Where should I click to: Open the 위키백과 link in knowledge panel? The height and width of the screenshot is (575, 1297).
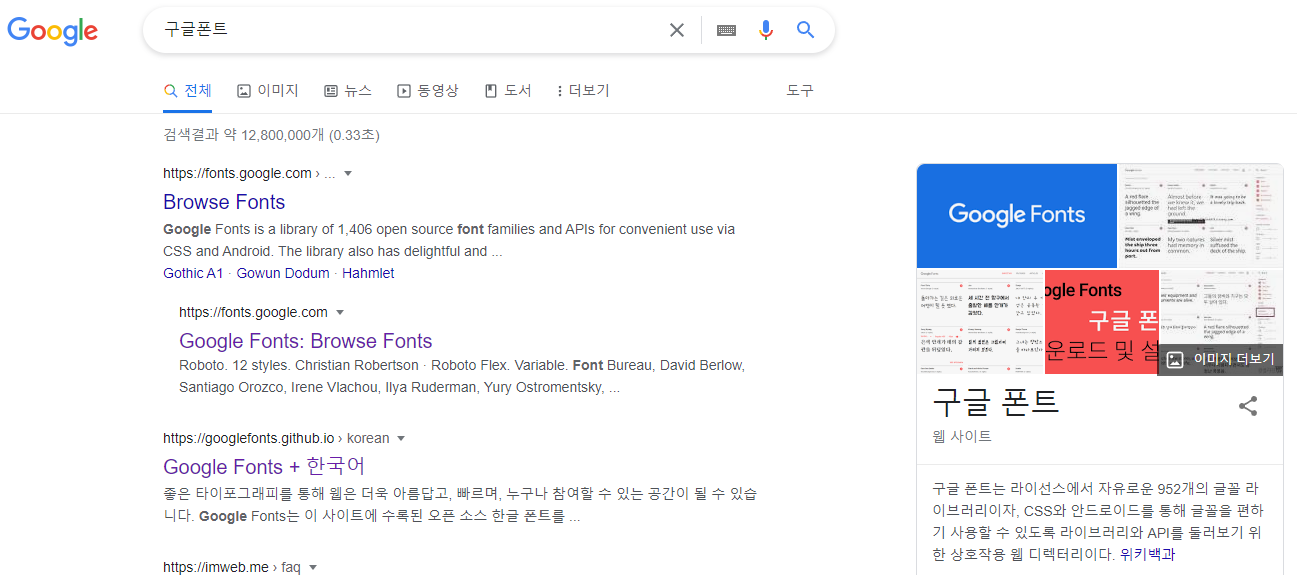1147,554
